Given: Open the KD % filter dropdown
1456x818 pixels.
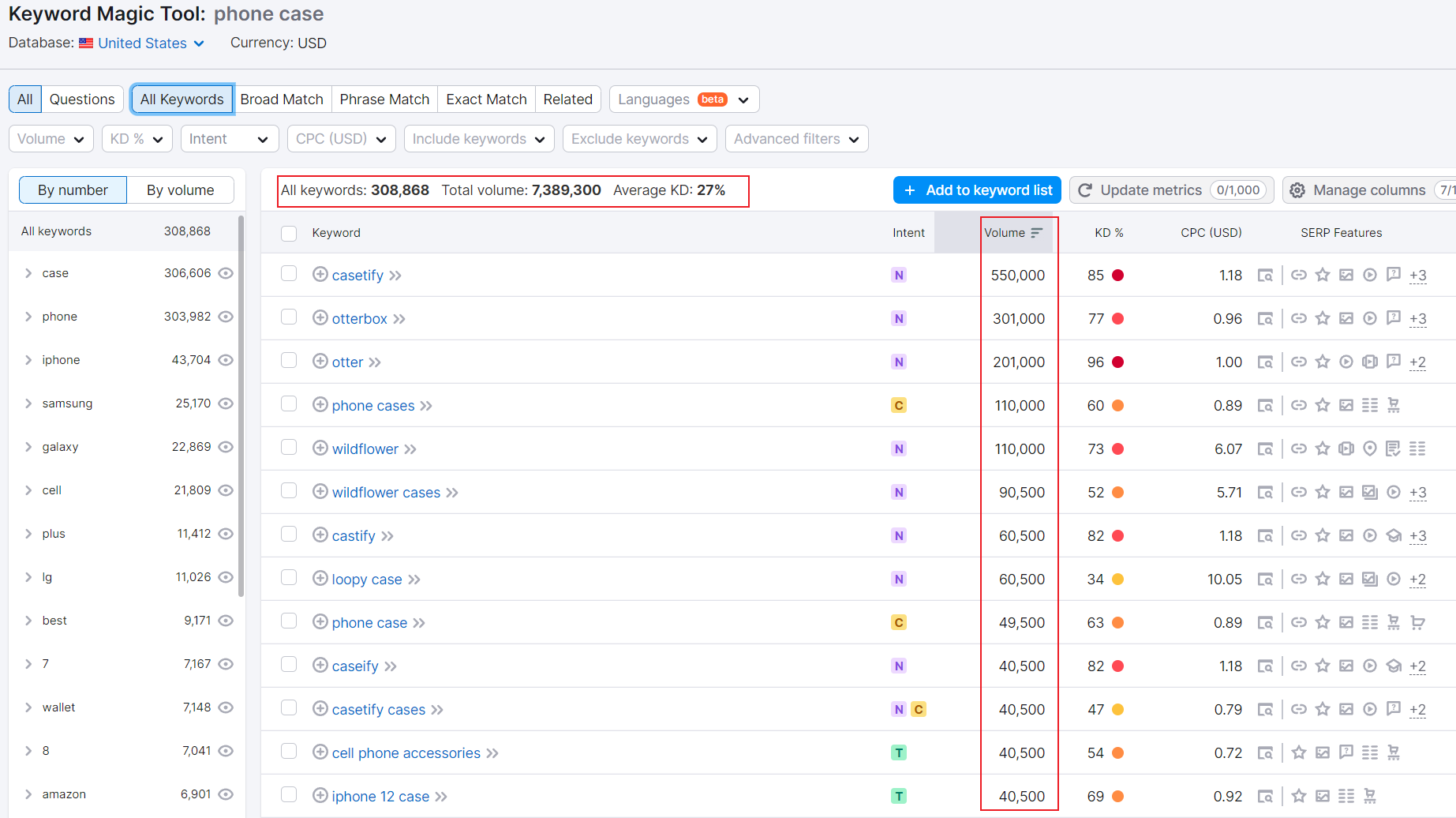Looking at the screenshot, I should coord(137,139).
